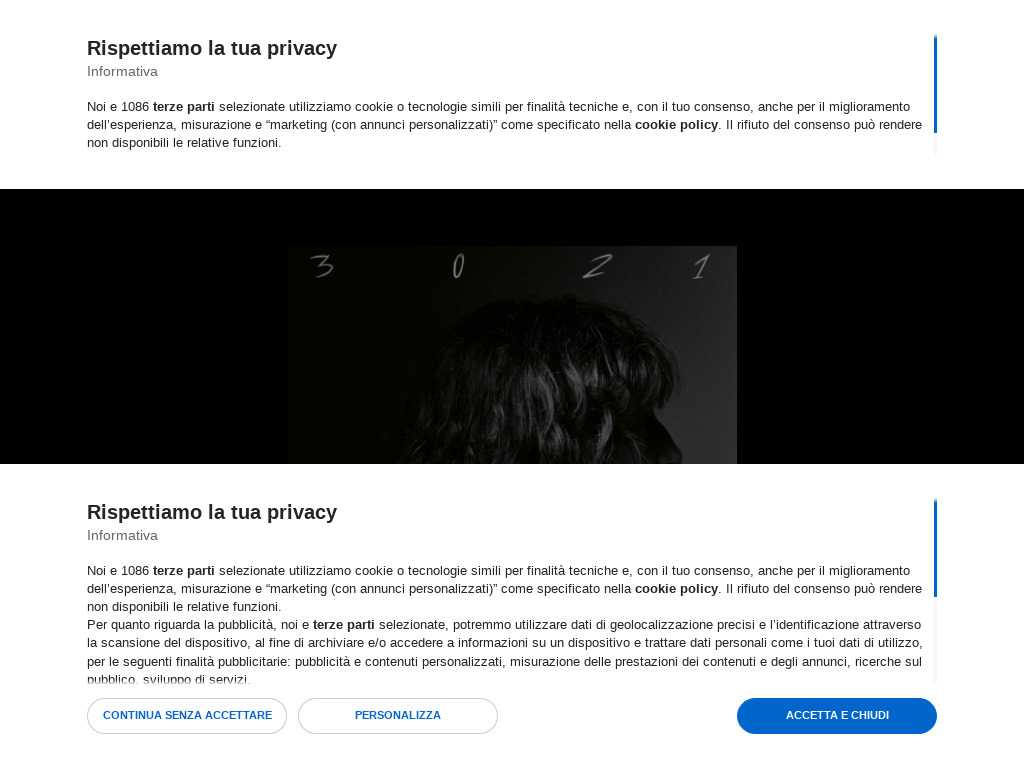Follow the "cookie policy" link in lower notice
1024x768 pixels.
coord(676,589)
